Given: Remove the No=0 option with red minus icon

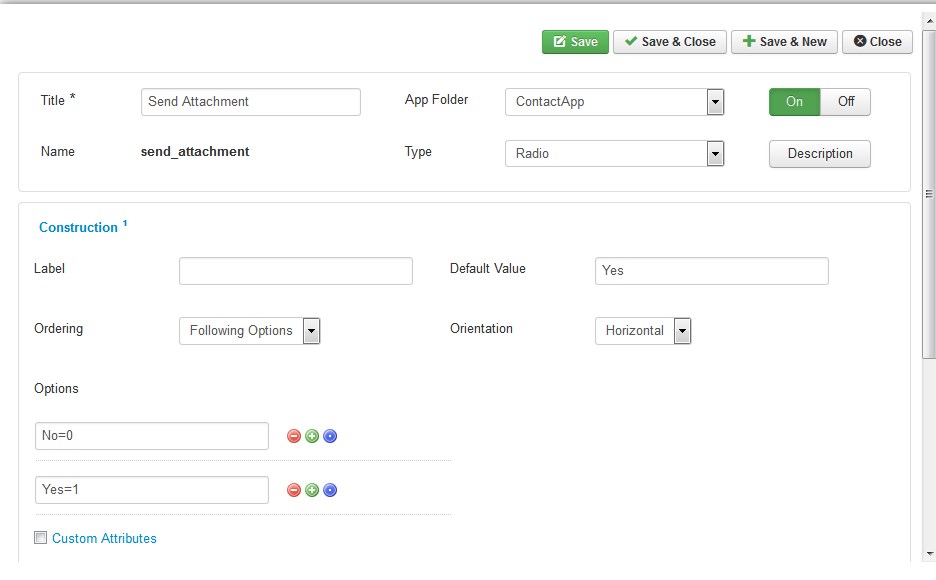Looking at the screenshot, I should [x=294, y=436].
